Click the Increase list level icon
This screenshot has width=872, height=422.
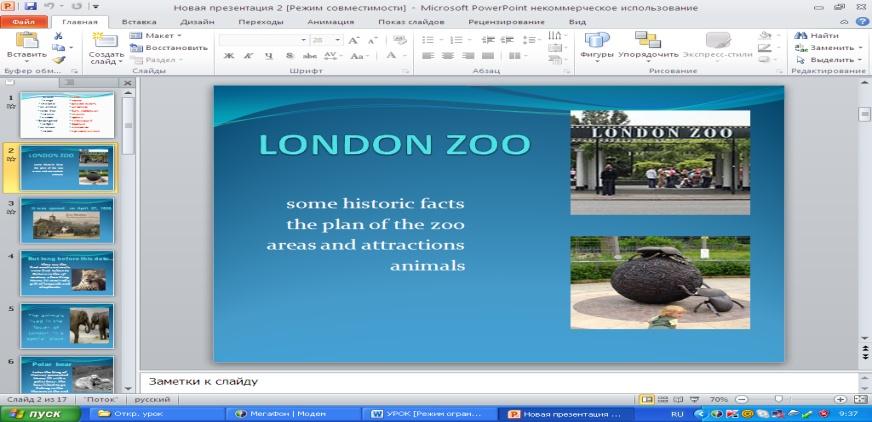(x=507, y=40)
